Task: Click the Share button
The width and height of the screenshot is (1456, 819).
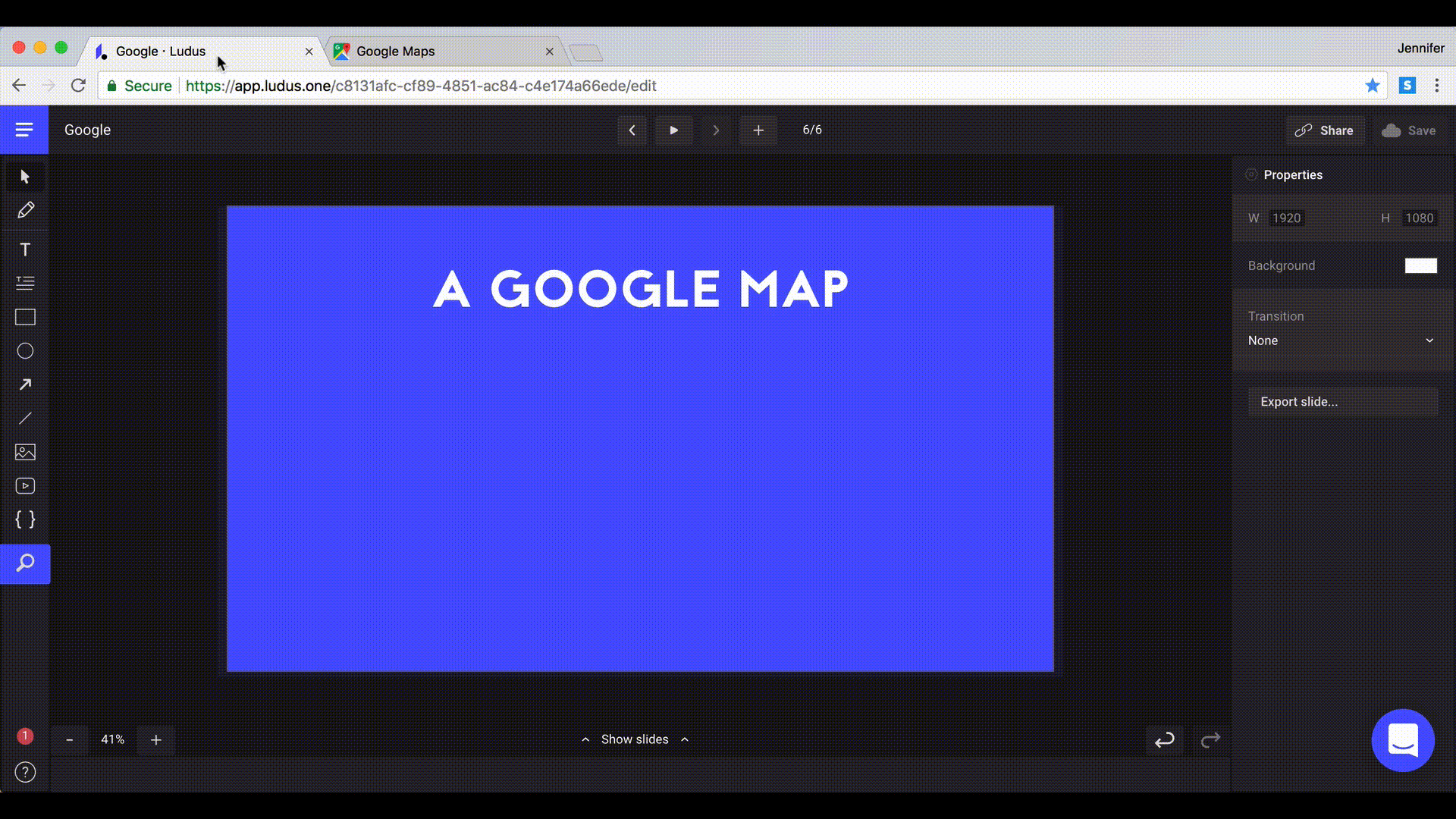Action: pos(1324,130)
